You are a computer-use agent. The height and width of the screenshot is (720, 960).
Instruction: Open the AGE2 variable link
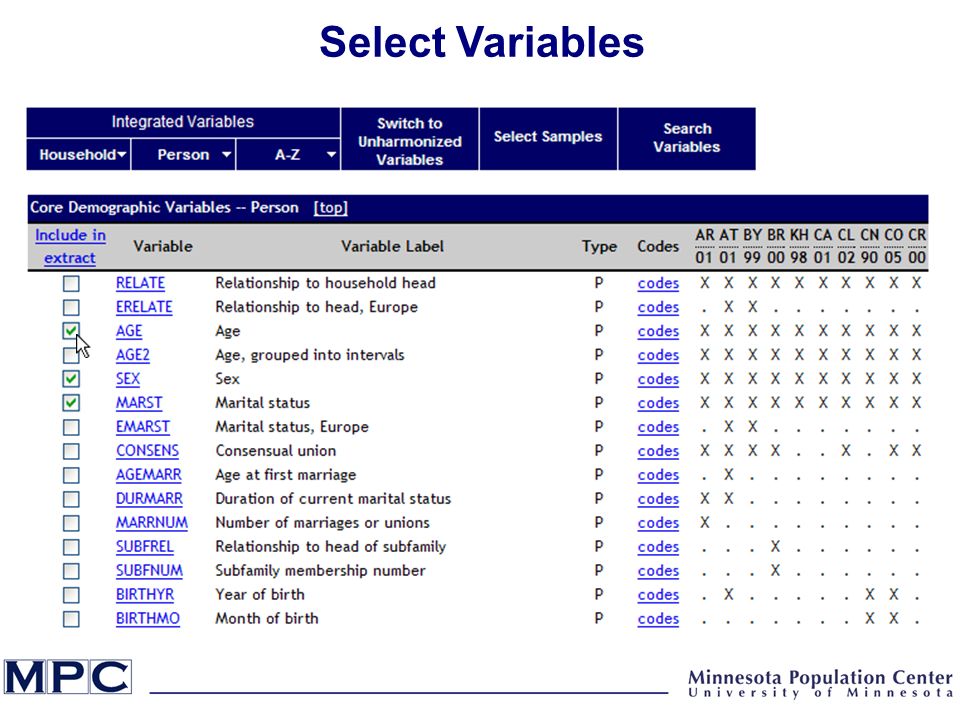pos(133,355)
